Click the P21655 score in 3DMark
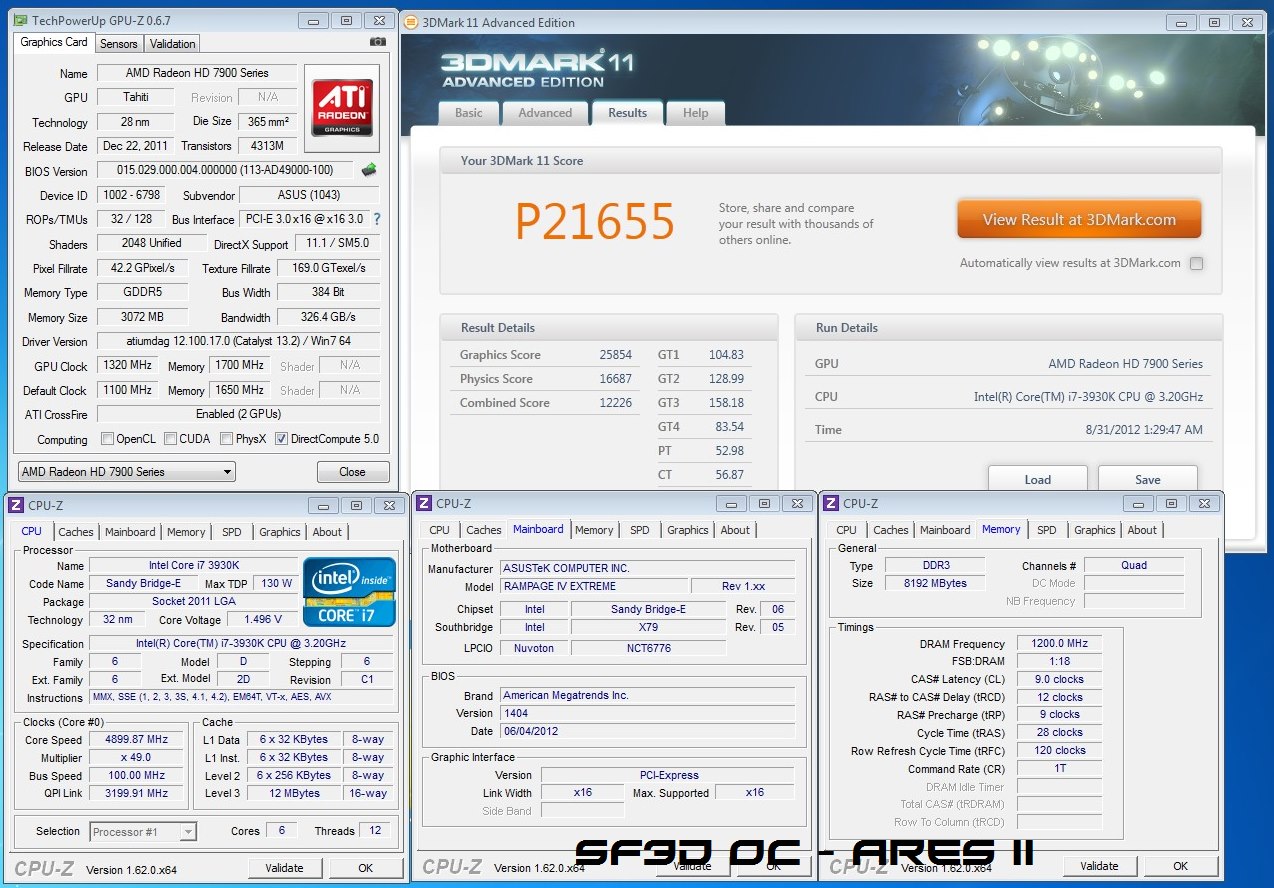The height and width of the screenshot is (888, 1274). pos(595,221)
